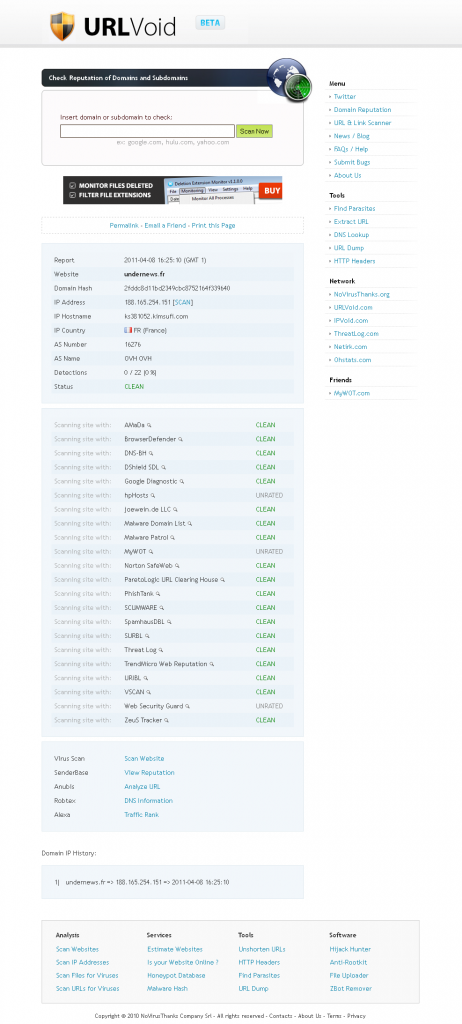Image resolution: width=462 pixels, height=1024 pixels.
Task: Click the Permalink link
Action: click(124, 225)
